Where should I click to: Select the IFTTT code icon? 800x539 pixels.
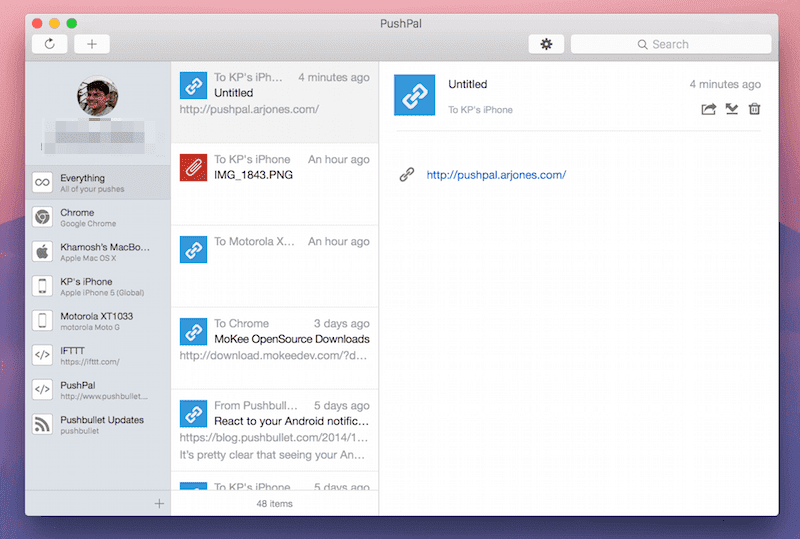pos(42,355)
